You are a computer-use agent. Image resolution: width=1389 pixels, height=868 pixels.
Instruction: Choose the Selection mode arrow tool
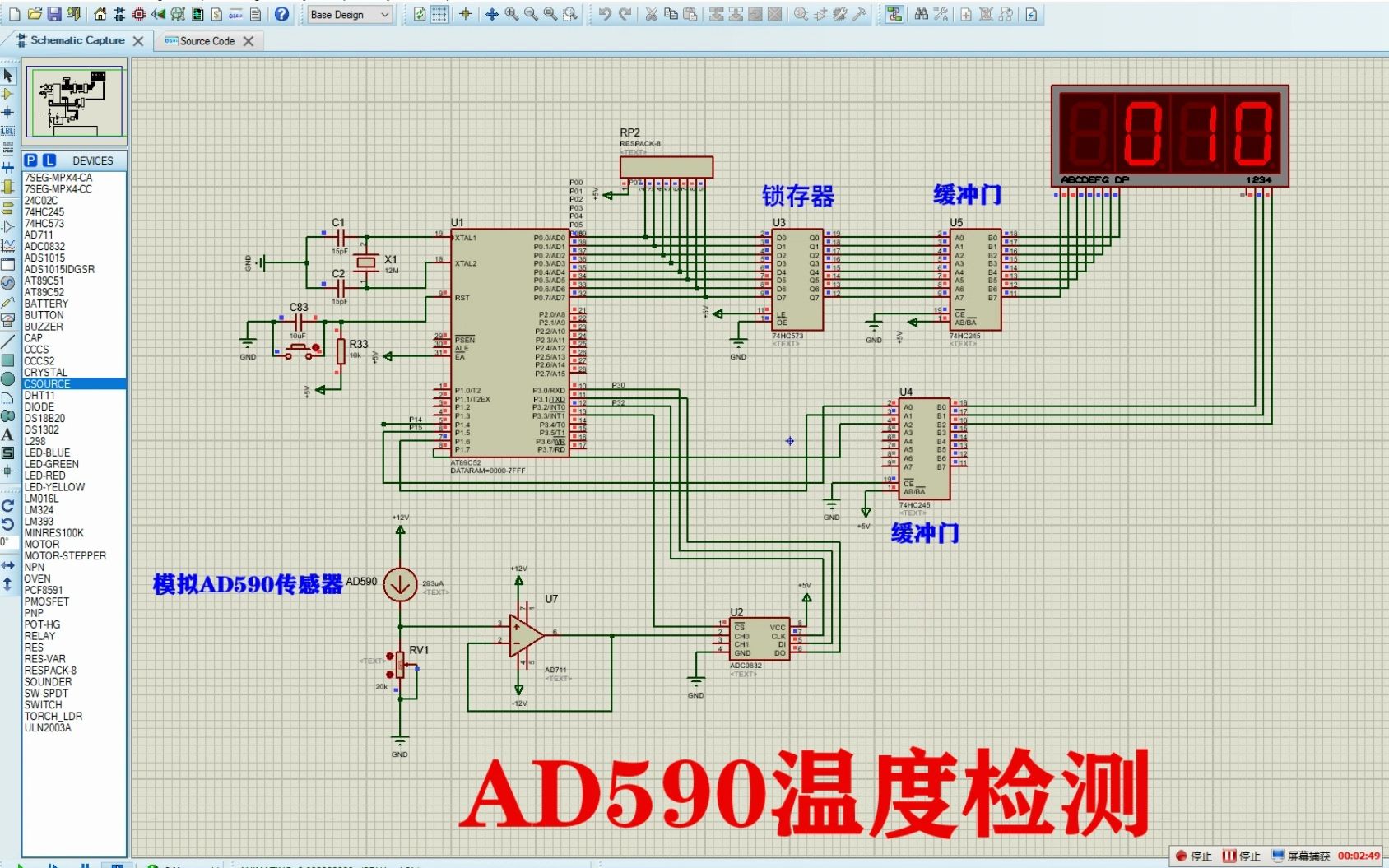8,76
